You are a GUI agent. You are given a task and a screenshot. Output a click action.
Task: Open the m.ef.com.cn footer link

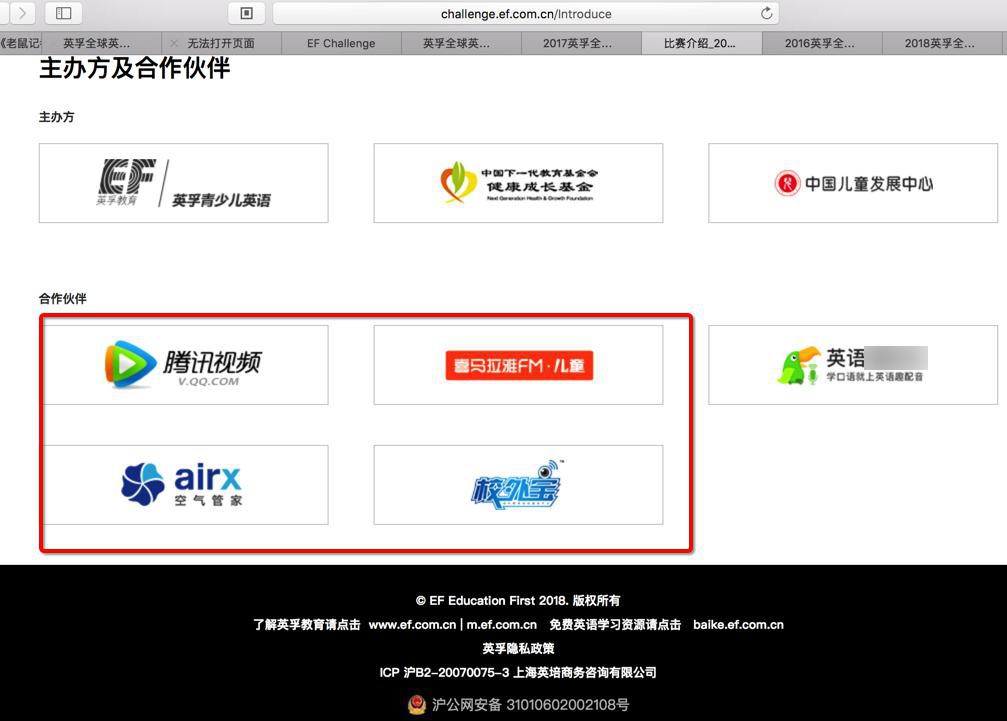502,625
